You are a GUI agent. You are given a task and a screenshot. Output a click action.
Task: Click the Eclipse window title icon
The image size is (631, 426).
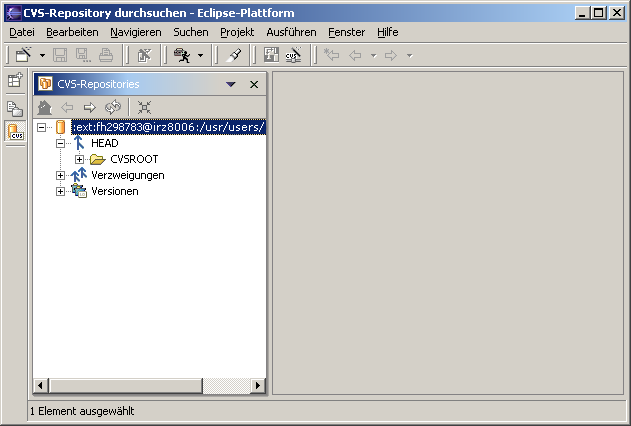click(13, 13)
